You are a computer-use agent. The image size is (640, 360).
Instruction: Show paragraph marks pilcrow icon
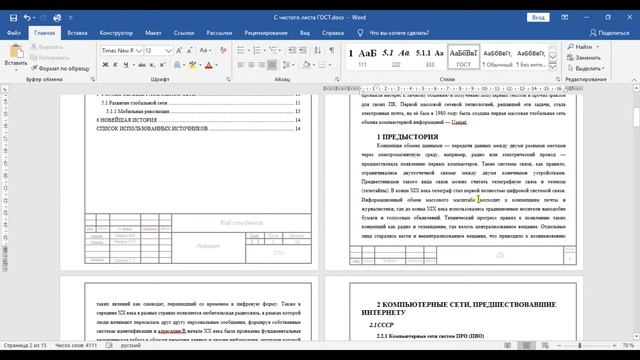[331, 50]
